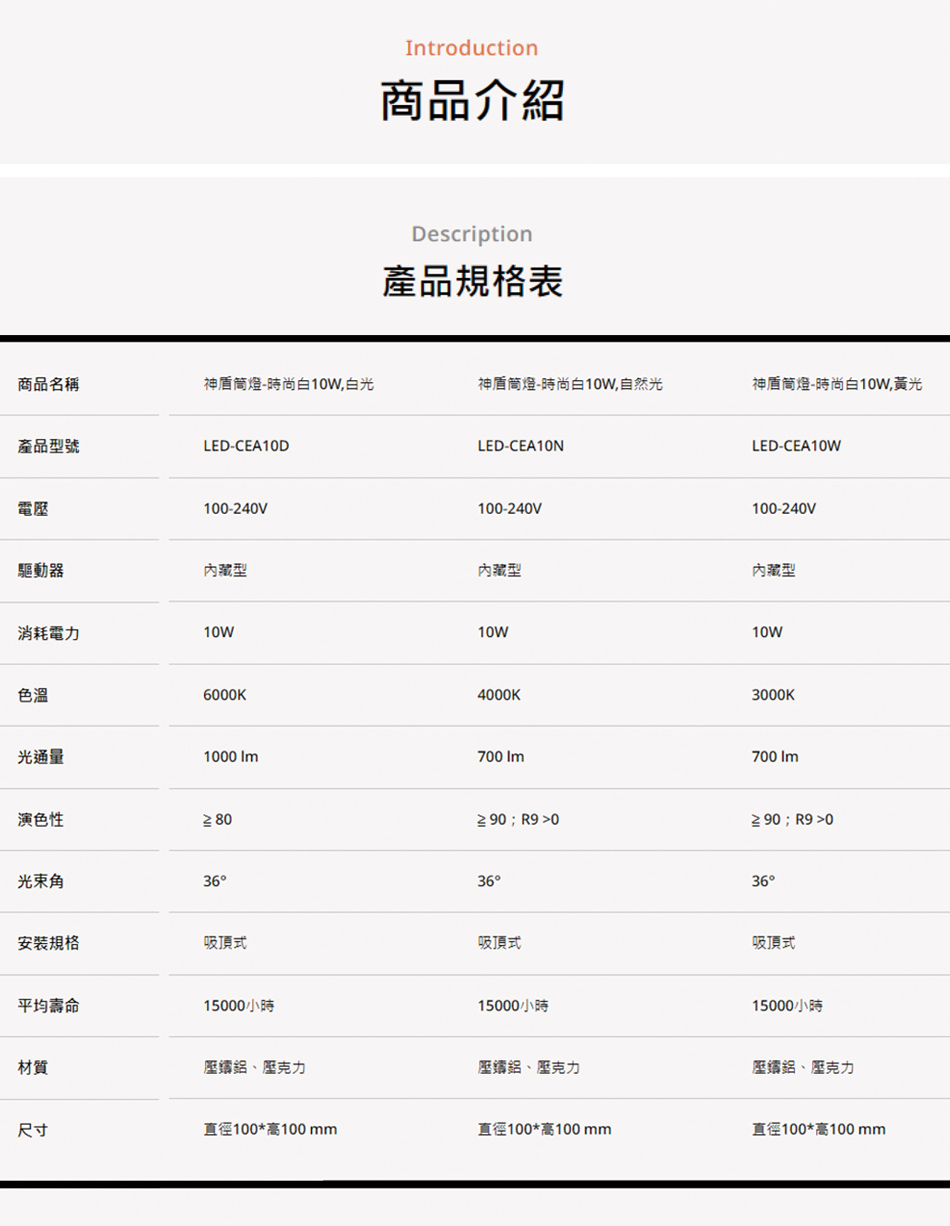
Task: Click the 'Description' gray subtitle
Action: tap(472, 234)
